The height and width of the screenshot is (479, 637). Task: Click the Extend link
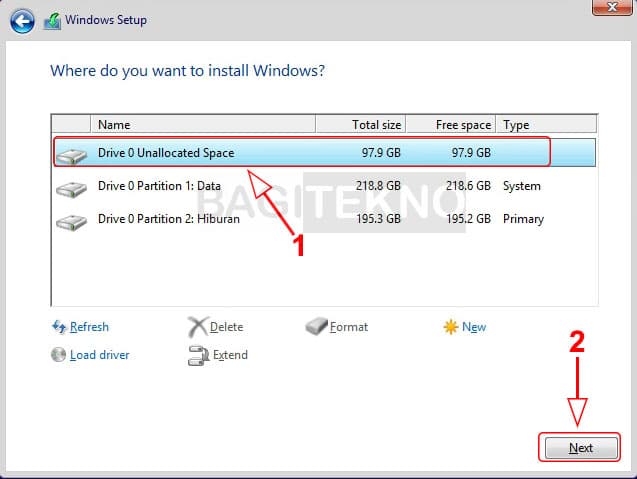click(x=230, y=355)
